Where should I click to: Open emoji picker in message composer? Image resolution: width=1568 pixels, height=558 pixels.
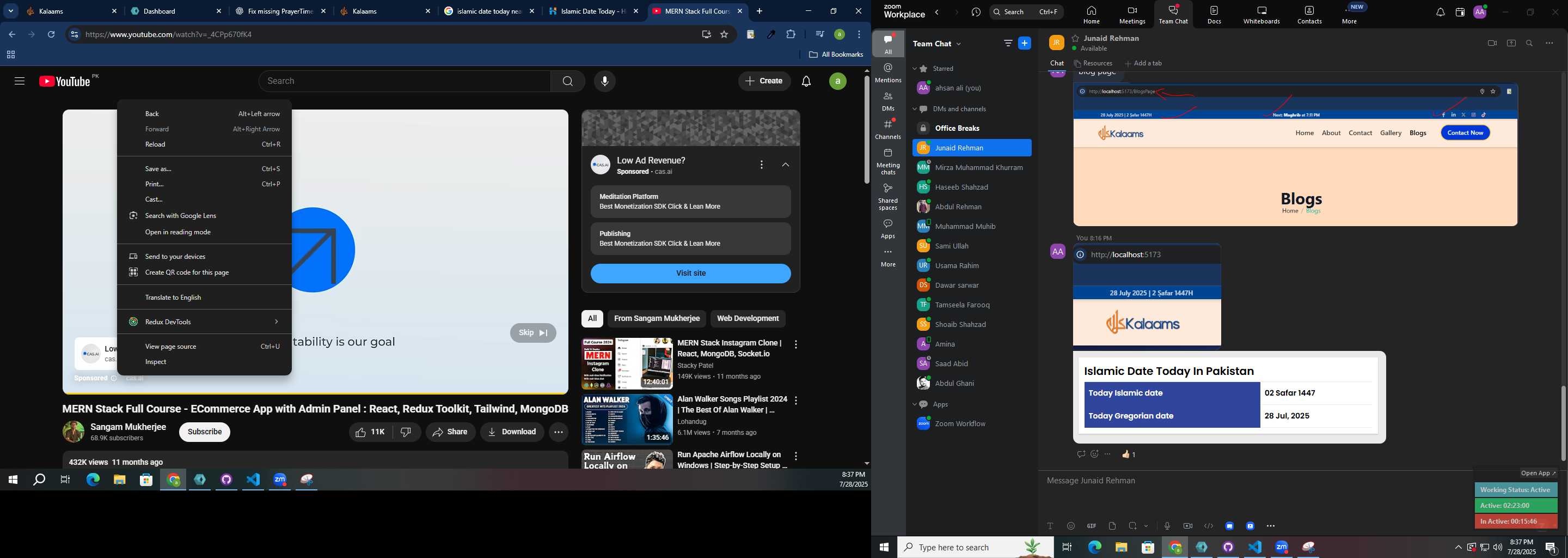(x=1071, y=526)
